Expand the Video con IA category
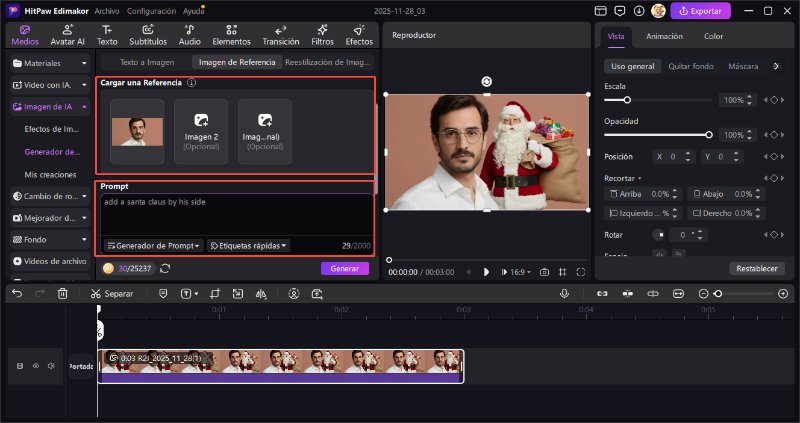 (x=50, y=85)
